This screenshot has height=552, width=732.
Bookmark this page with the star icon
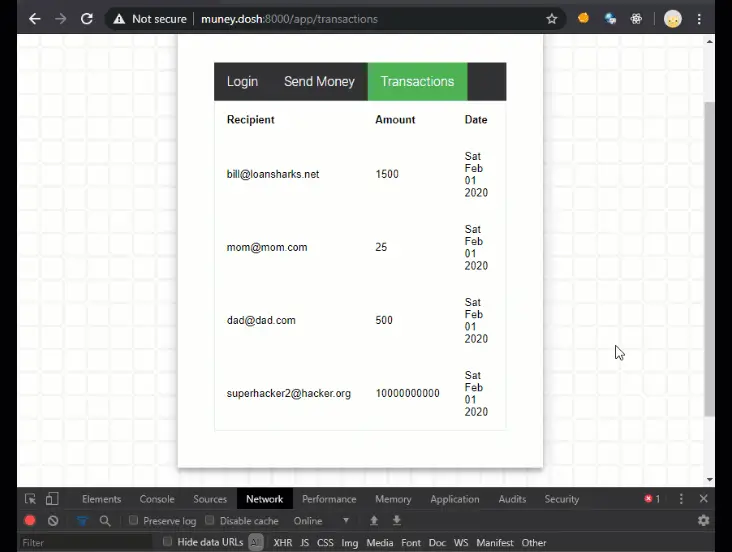[552, 19]
